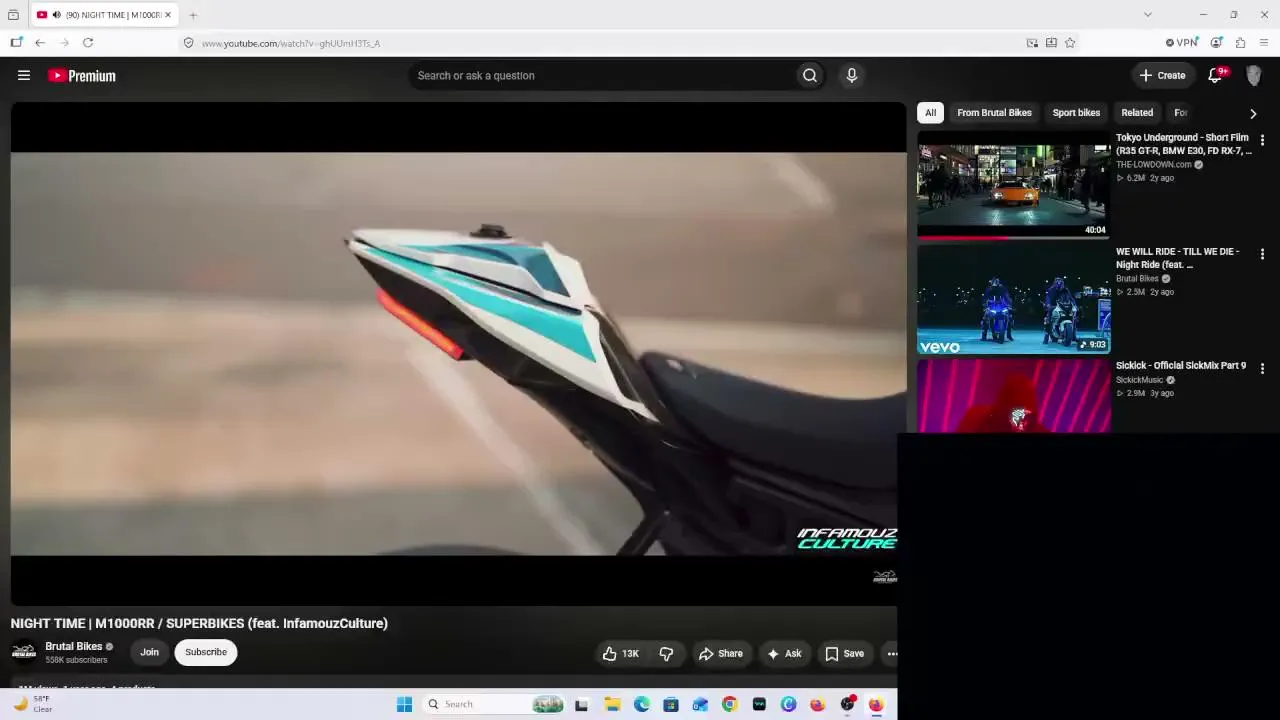1280x720 pixels.
Task: Open the WE WILL RIDE - TILL WE DIE title
Action: [1178, 258]
